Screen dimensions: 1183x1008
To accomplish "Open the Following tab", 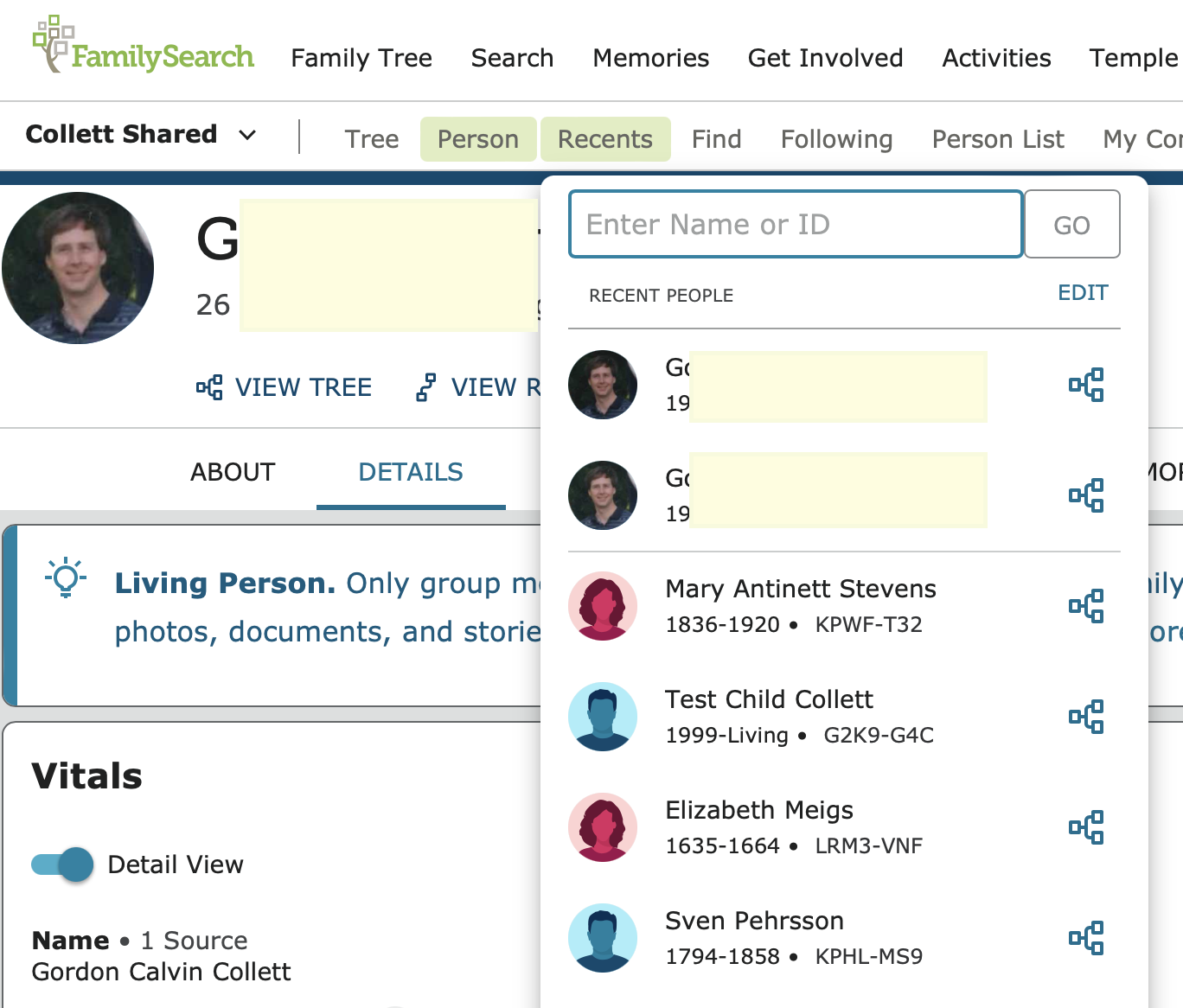I will [836, 139].
